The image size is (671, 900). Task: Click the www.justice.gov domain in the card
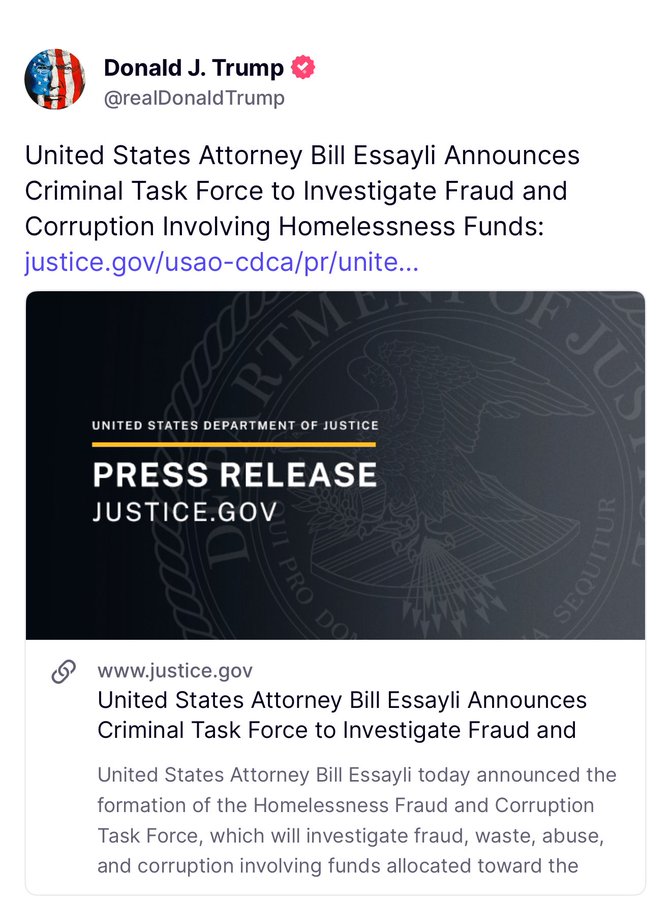(175, 670)
